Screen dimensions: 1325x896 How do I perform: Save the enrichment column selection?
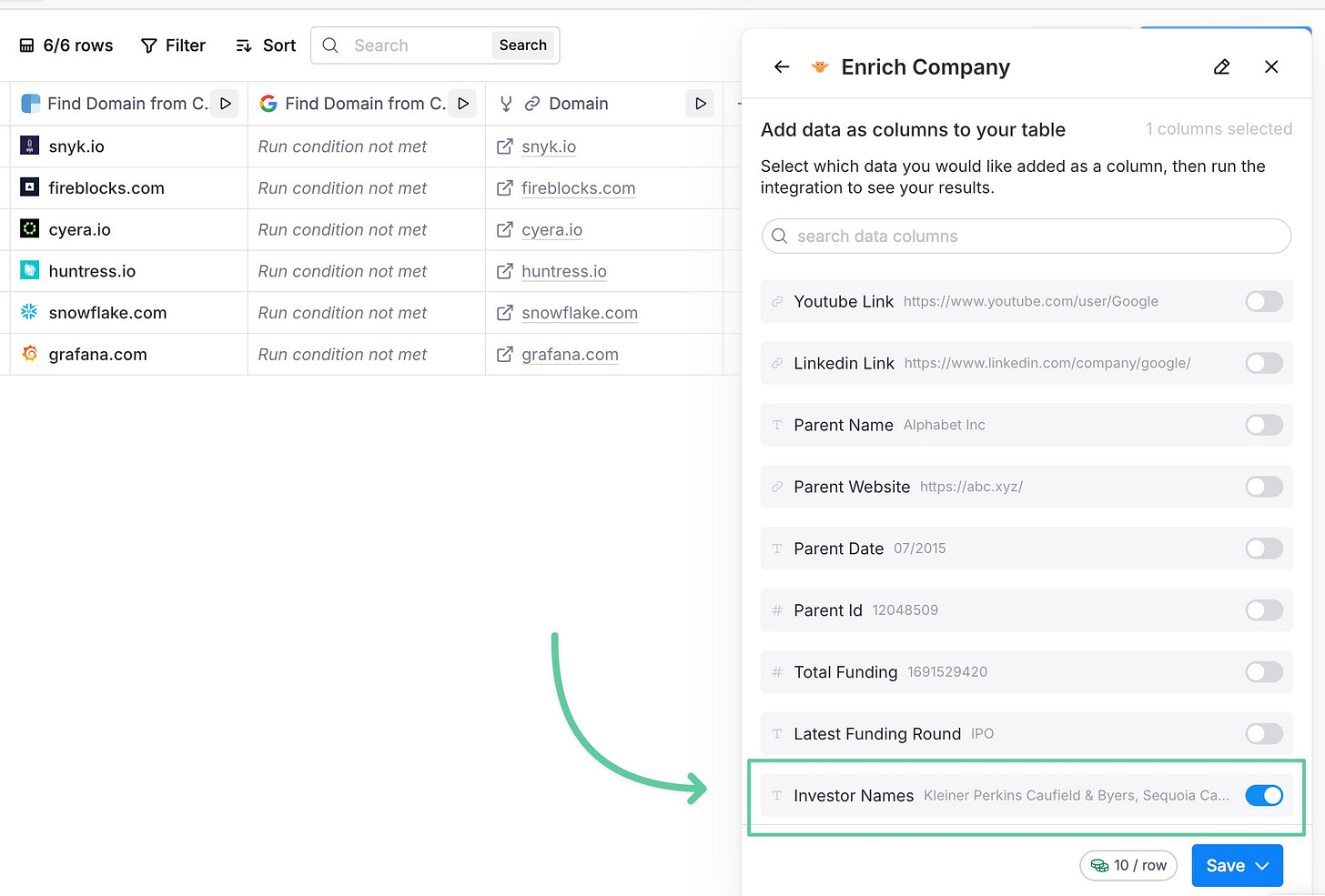pos(1225,865)
